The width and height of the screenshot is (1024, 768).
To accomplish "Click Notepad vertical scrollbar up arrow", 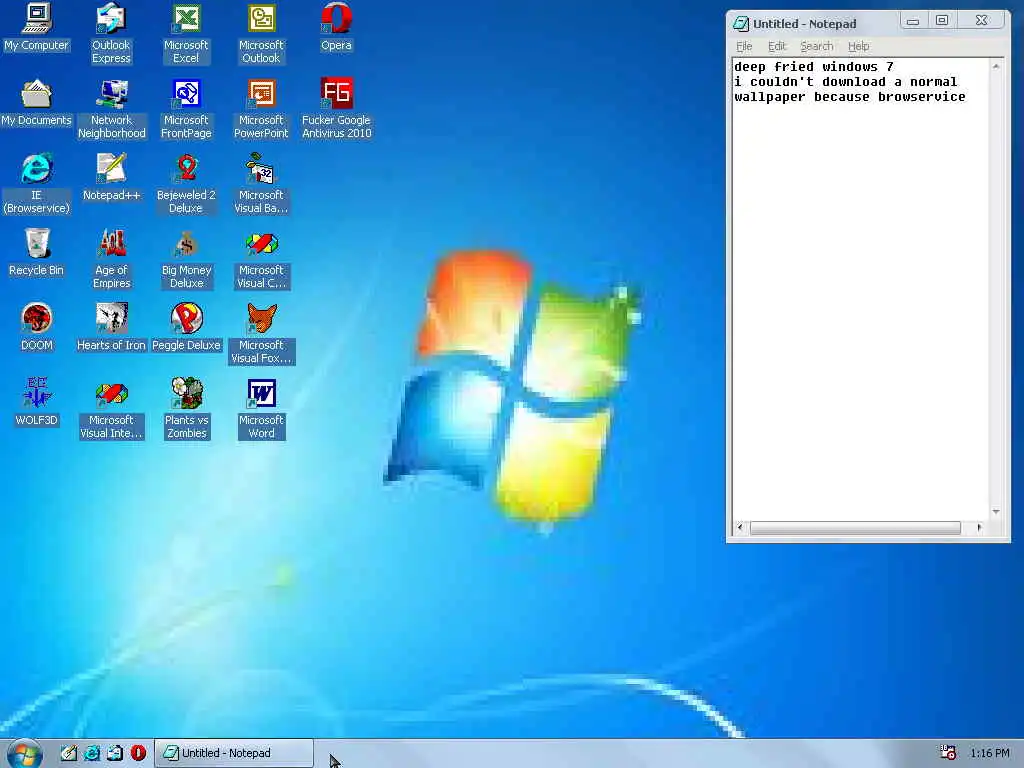I will 996,66.
